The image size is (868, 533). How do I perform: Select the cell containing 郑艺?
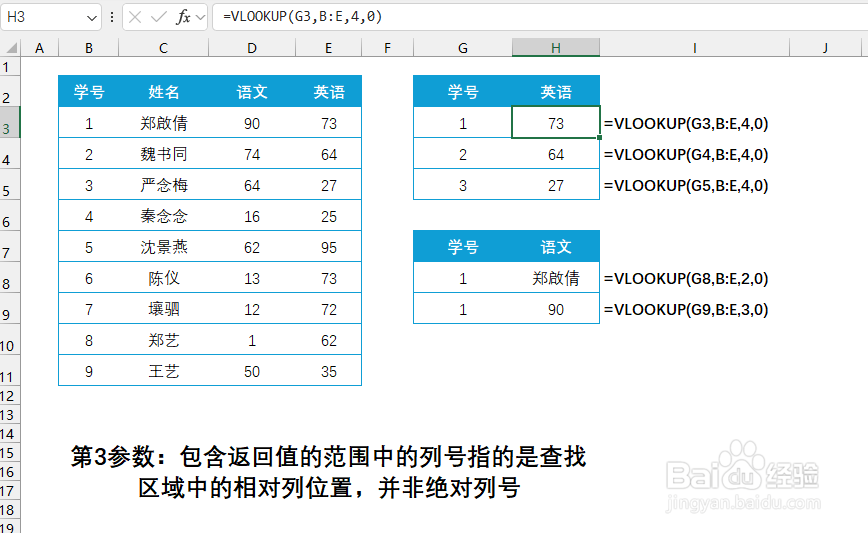163,340
